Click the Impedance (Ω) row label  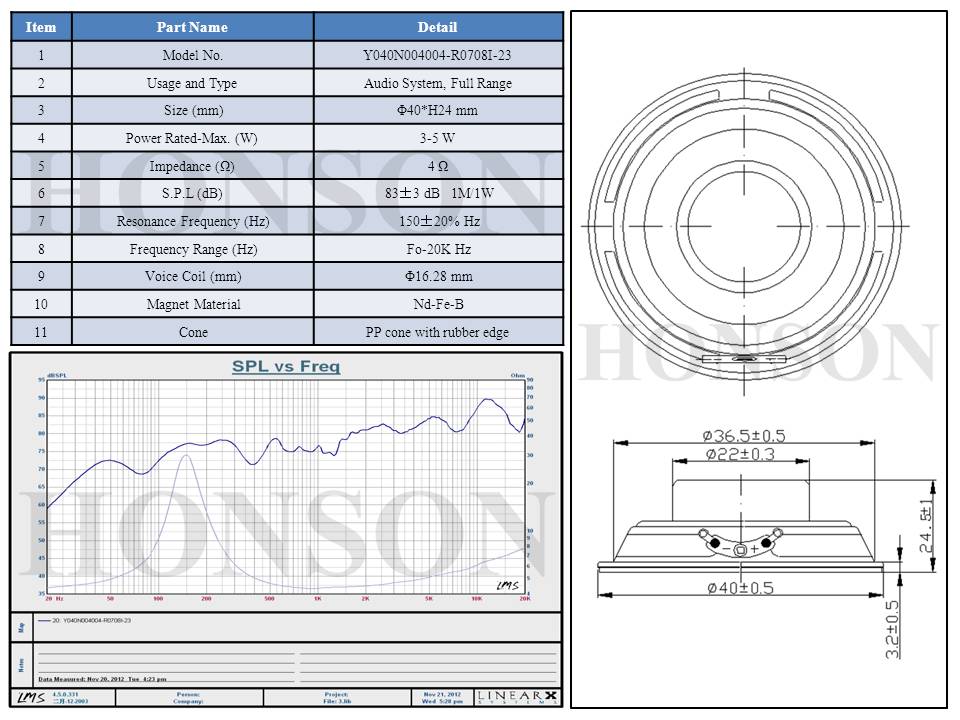tap(192, 166)
